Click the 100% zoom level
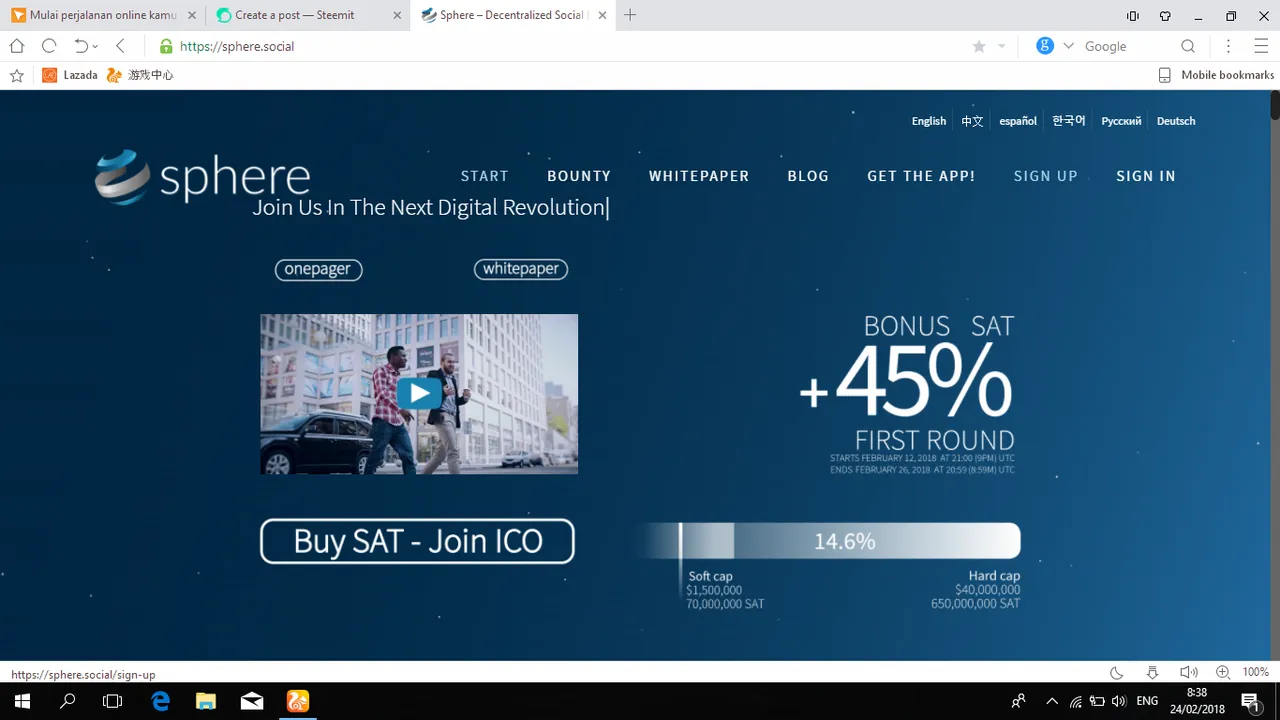 pyautogui.click(x=1255, y=673)
